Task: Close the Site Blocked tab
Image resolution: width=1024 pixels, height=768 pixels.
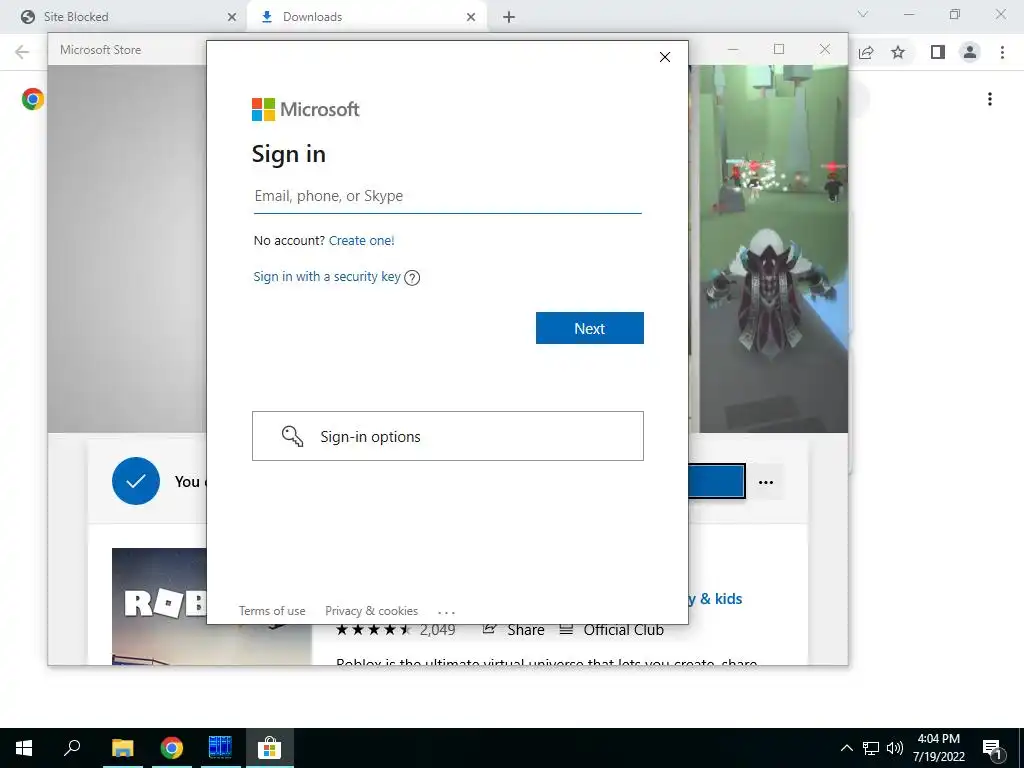Action: pyautogui.click(x=232, y=17)
